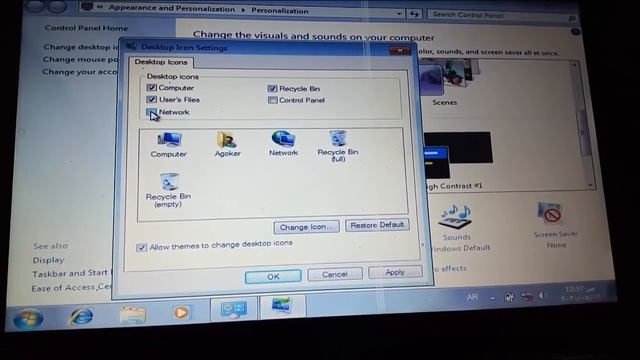Click the AR language indicator in tray

(x=472, y=297)
